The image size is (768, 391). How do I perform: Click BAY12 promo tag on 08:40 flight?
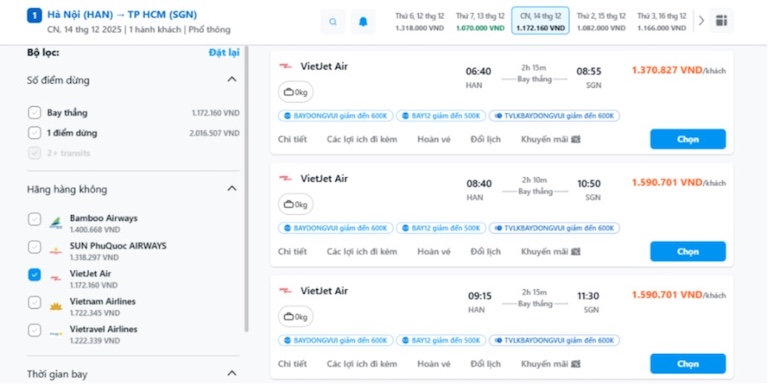point(441,228)
